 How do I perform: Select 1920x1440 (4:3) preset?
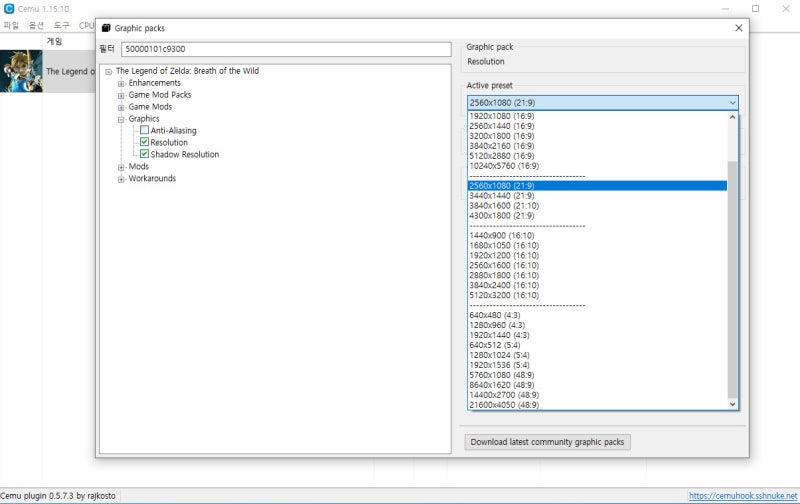coord(597,335)
